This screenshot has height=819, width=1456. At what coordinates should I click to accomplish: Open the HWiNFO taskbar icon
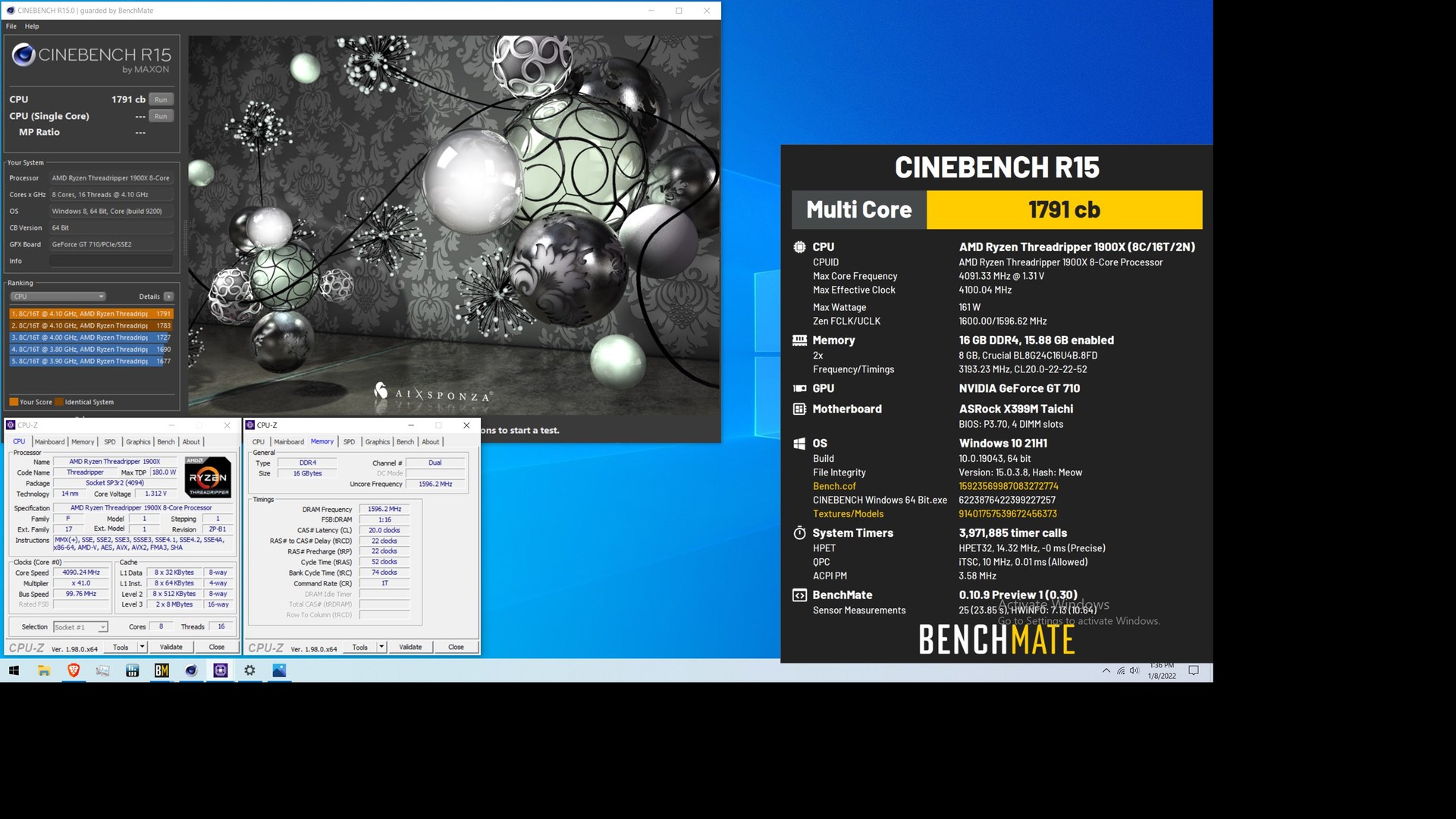click(132, 670)
